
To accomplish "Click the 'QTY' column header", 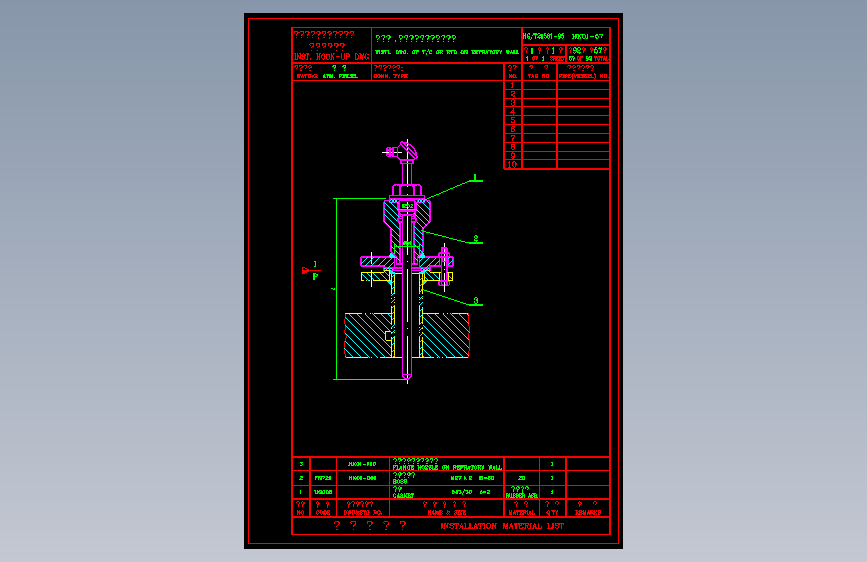I will pyautogui.click(x=552, y=513).
